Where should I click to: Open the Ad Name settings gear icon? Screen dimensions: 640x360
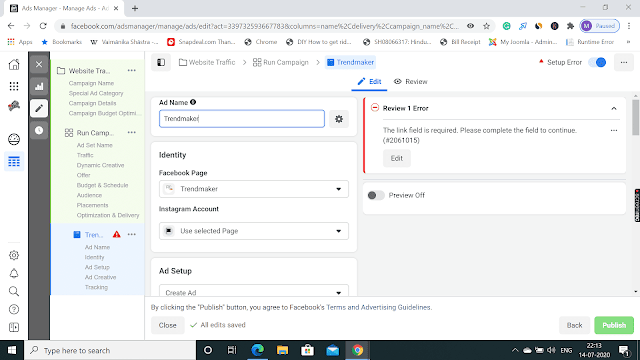(x=339, y=119)
